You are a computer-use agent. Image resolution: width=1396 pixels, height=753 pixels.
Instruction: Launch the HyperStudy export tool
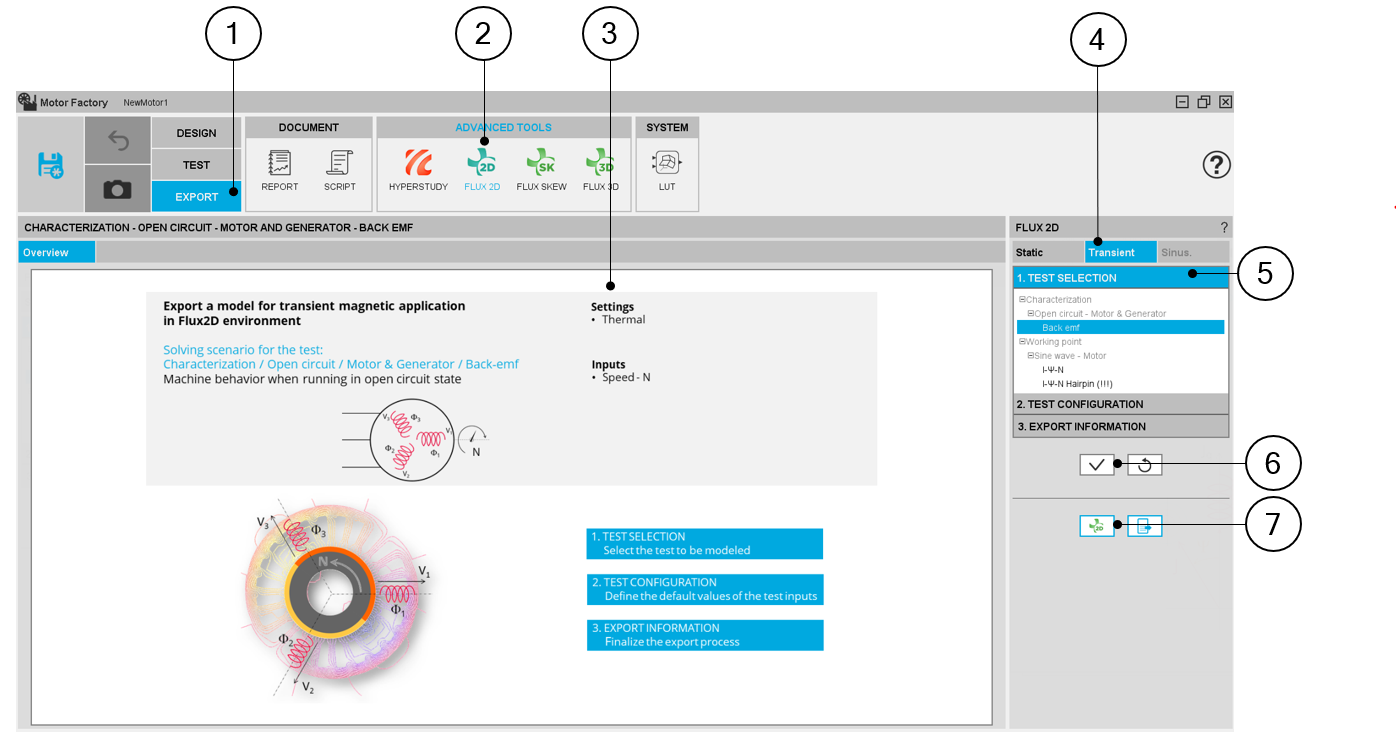point(418,168)
